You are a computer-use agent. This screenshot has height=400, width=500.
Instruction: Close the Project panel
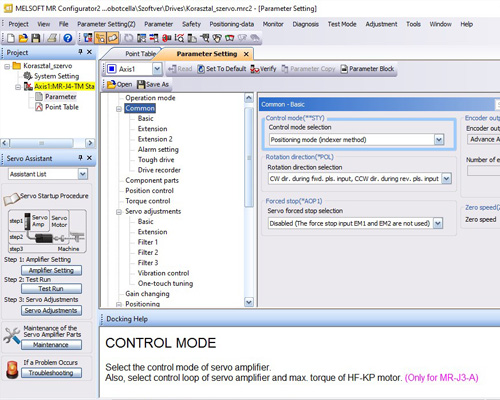pos(89,52)
